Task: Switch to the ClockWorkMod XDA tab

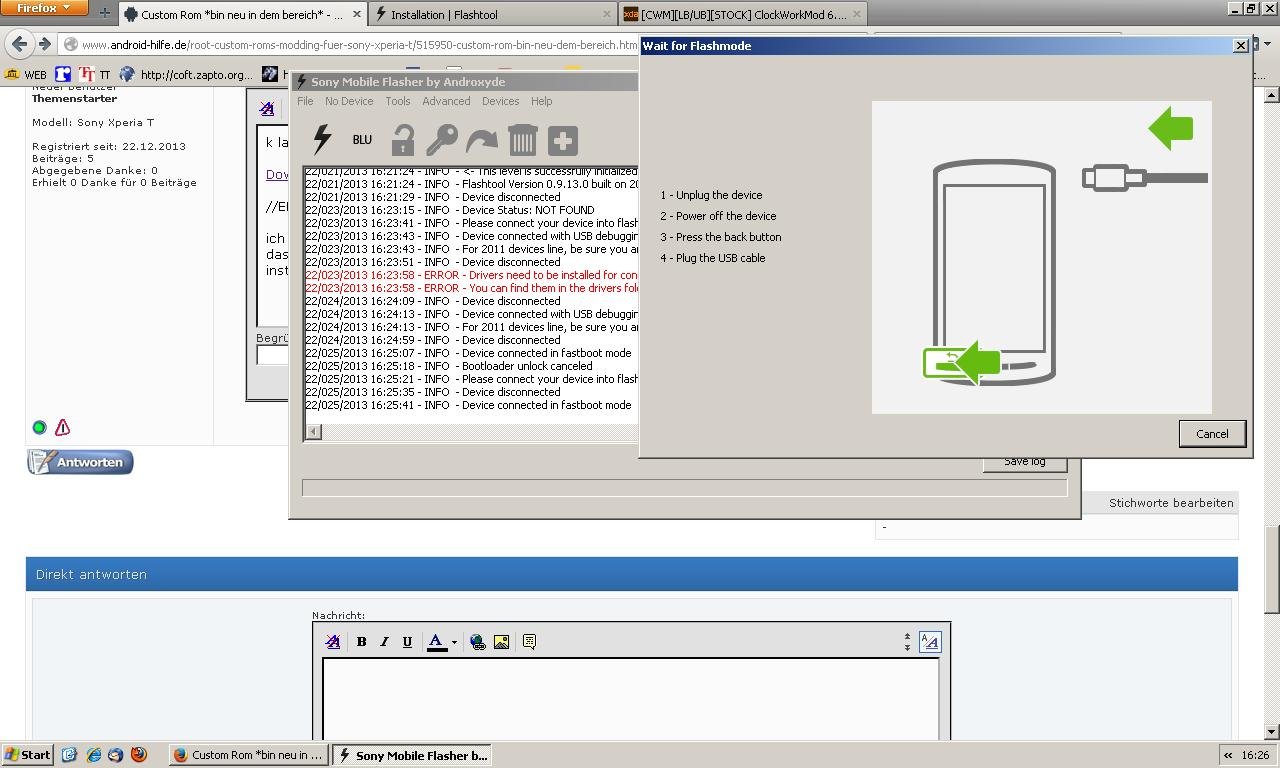Action: coord(743,15)
